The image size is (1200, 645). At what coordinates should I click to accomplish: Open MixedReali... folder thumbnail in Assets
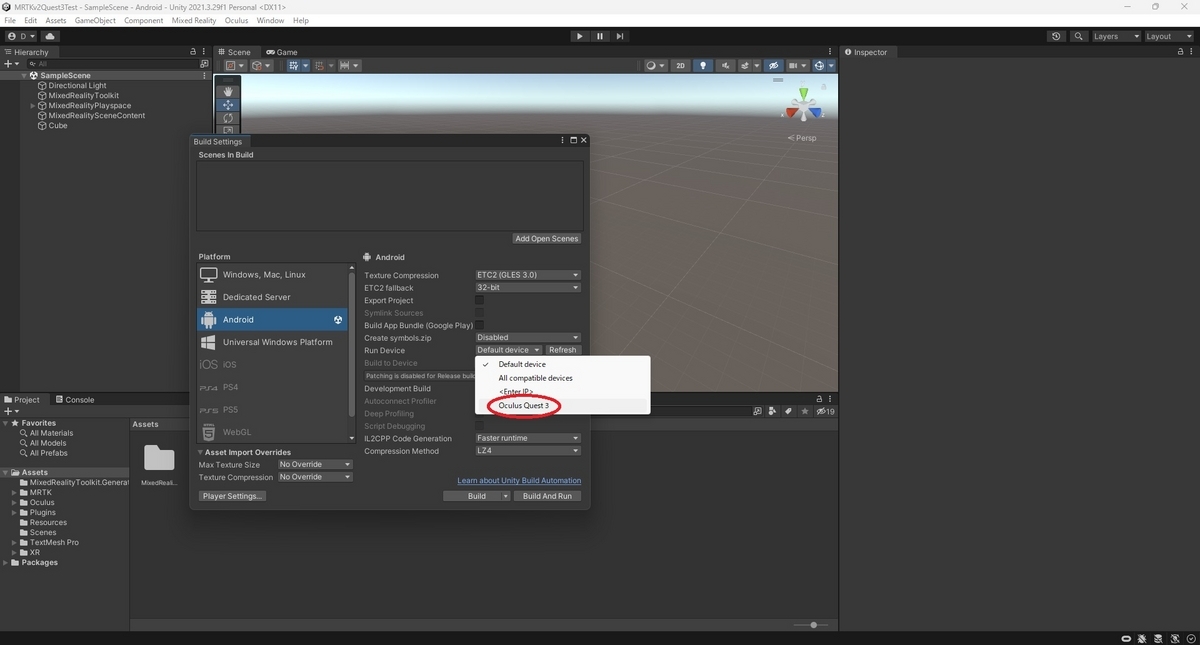(159, 458)
